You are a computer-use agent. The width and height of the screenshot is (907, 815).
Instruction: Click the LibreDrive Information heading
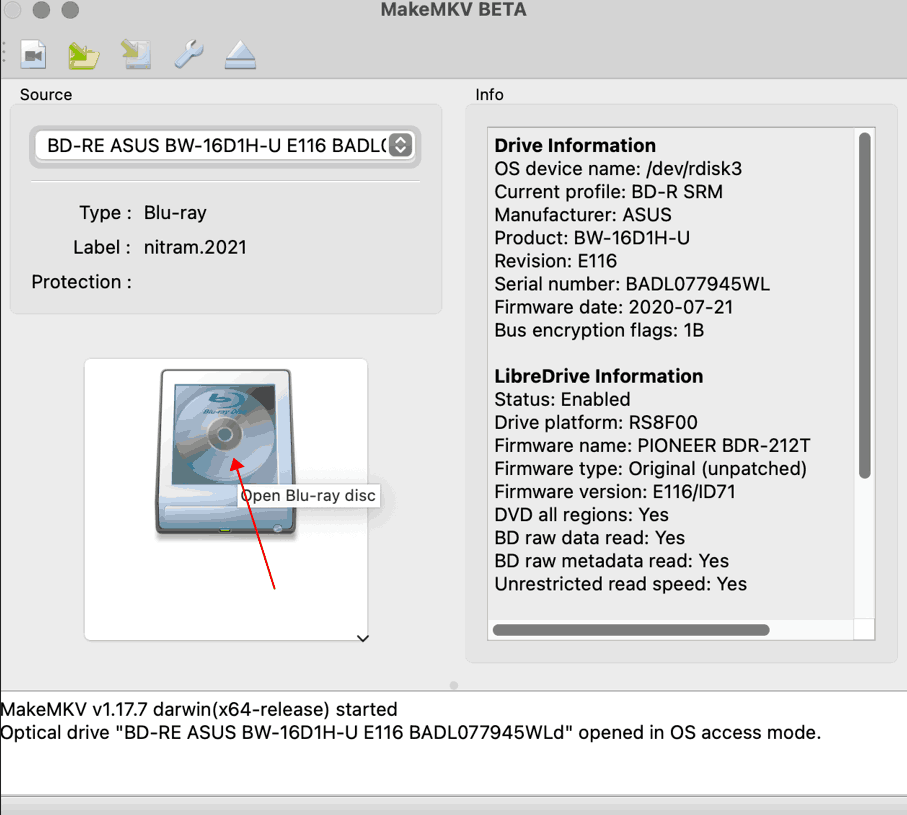coord(598,376)
